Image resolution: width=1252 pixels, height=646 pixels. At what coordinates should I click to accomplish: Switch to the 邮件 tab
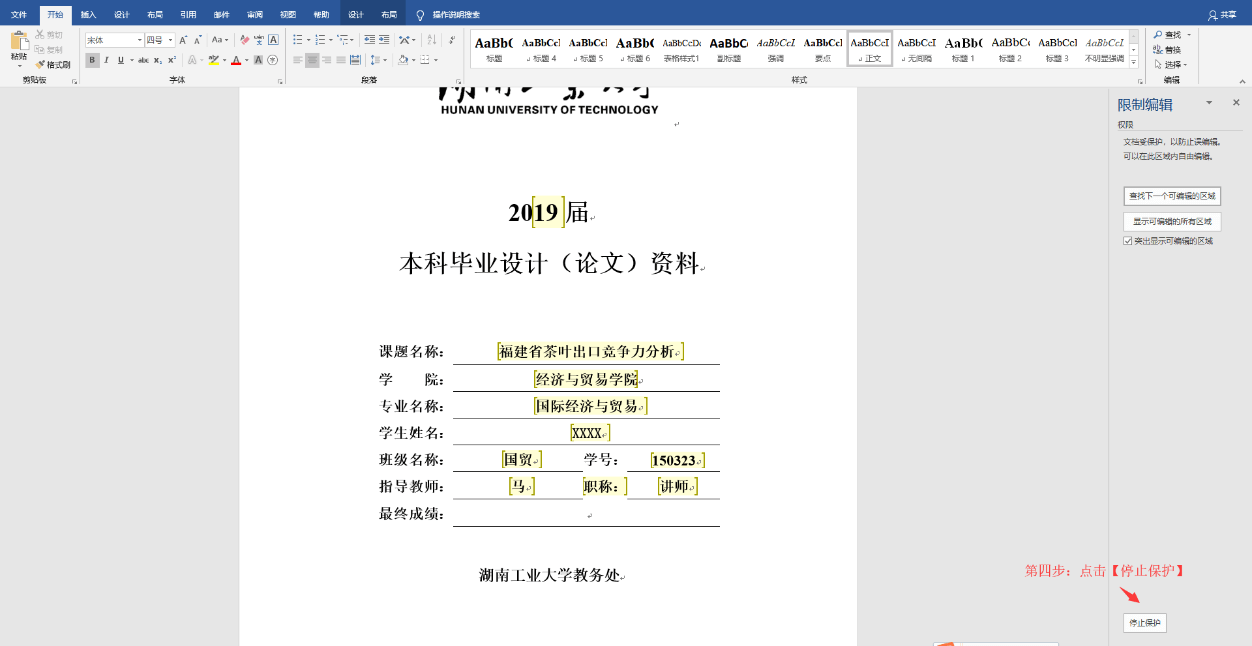221,15
